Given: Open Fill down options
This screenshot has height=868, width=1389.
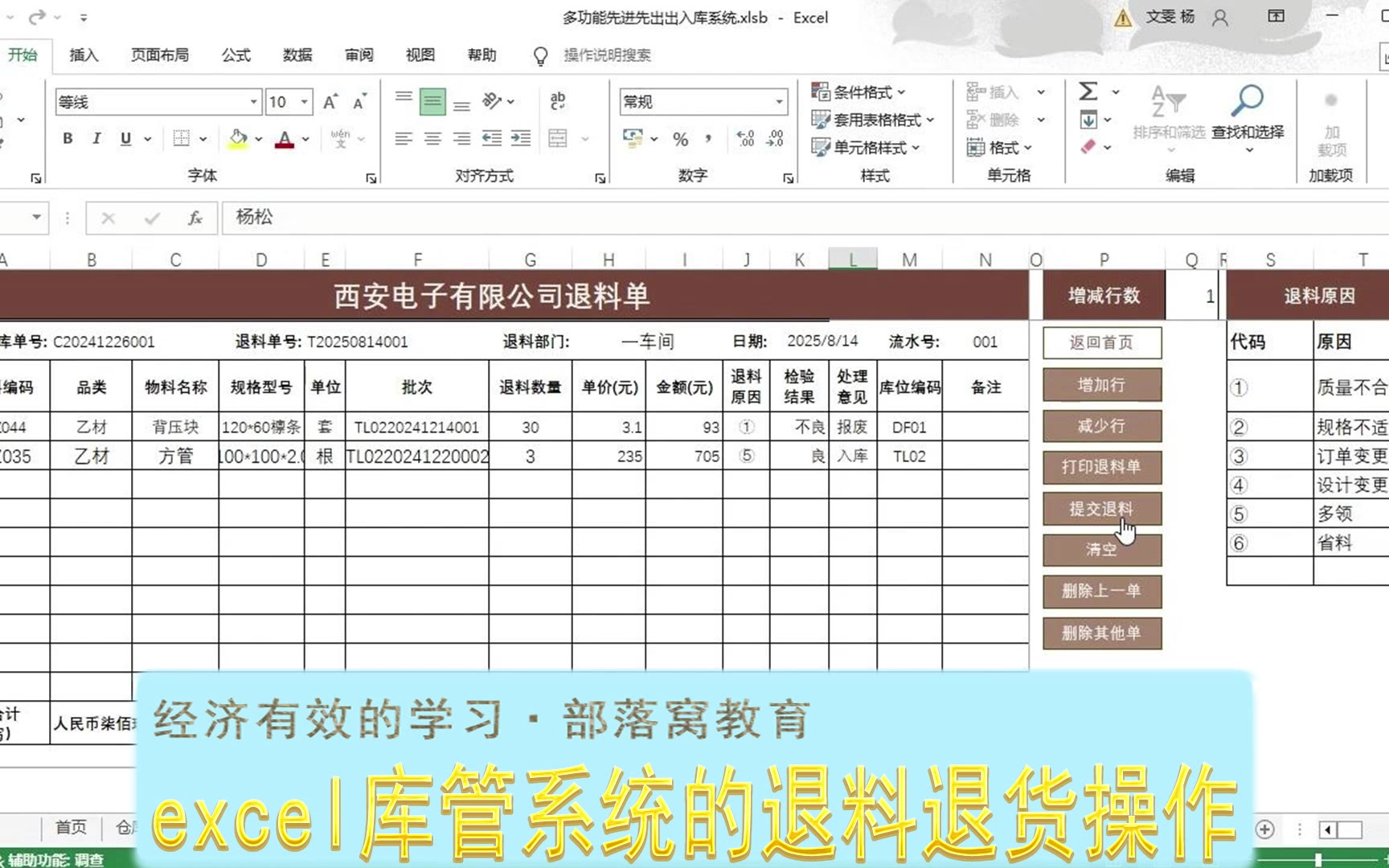Looking at the screenshot, I should 1088,120.
